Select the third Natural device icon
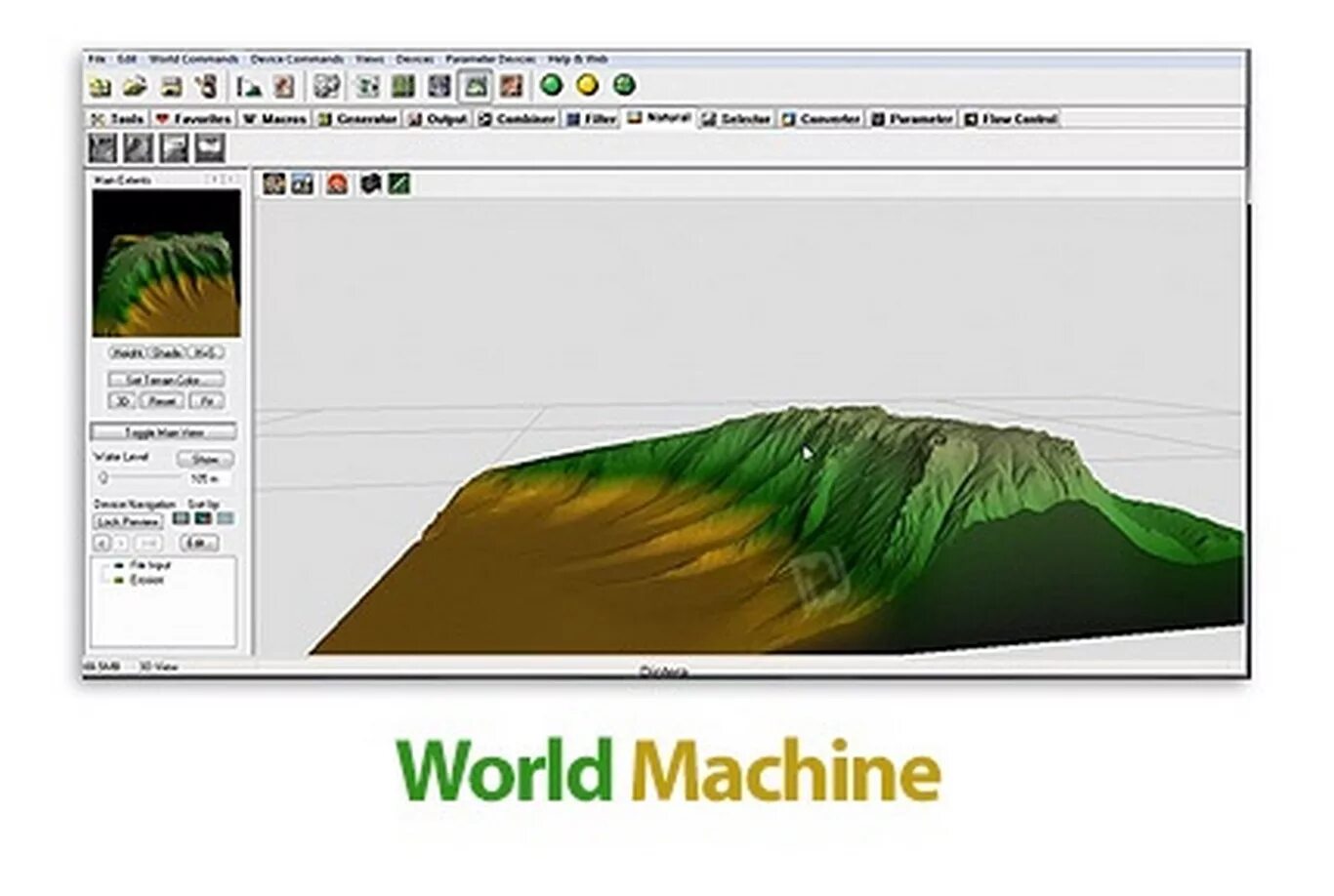The width and height of the screenshot is (1334, 896). pos(174,148)
